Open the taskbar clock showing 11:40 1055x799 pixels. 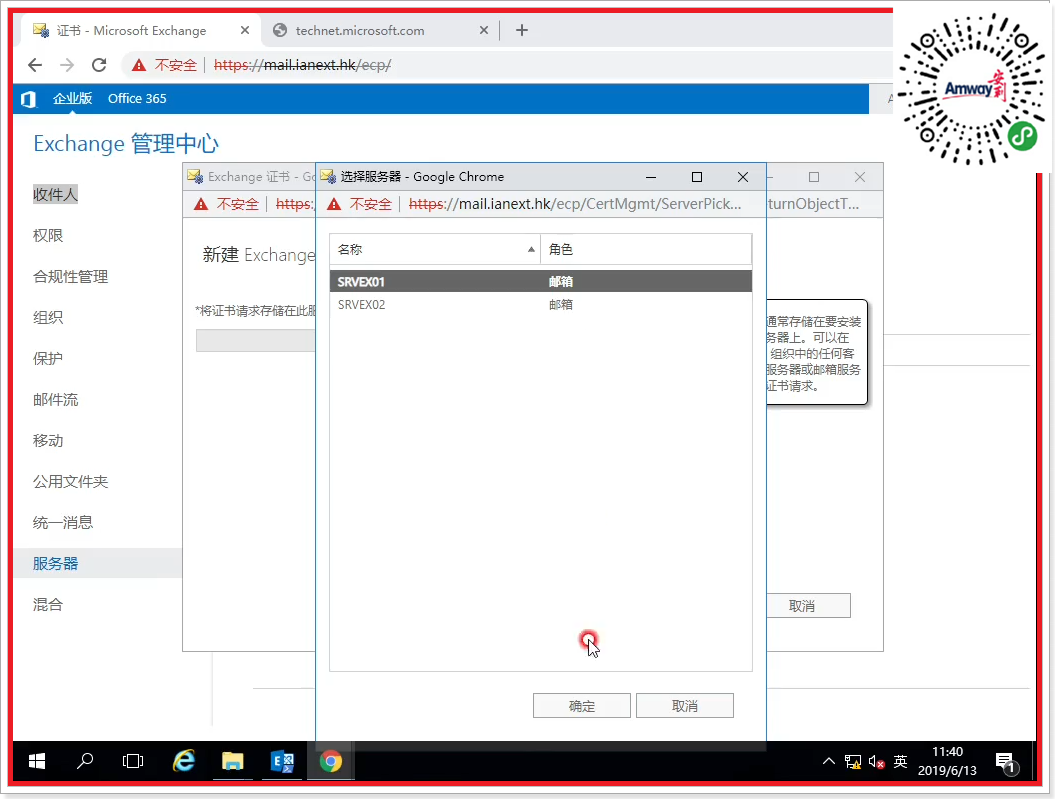click(947, 761)
